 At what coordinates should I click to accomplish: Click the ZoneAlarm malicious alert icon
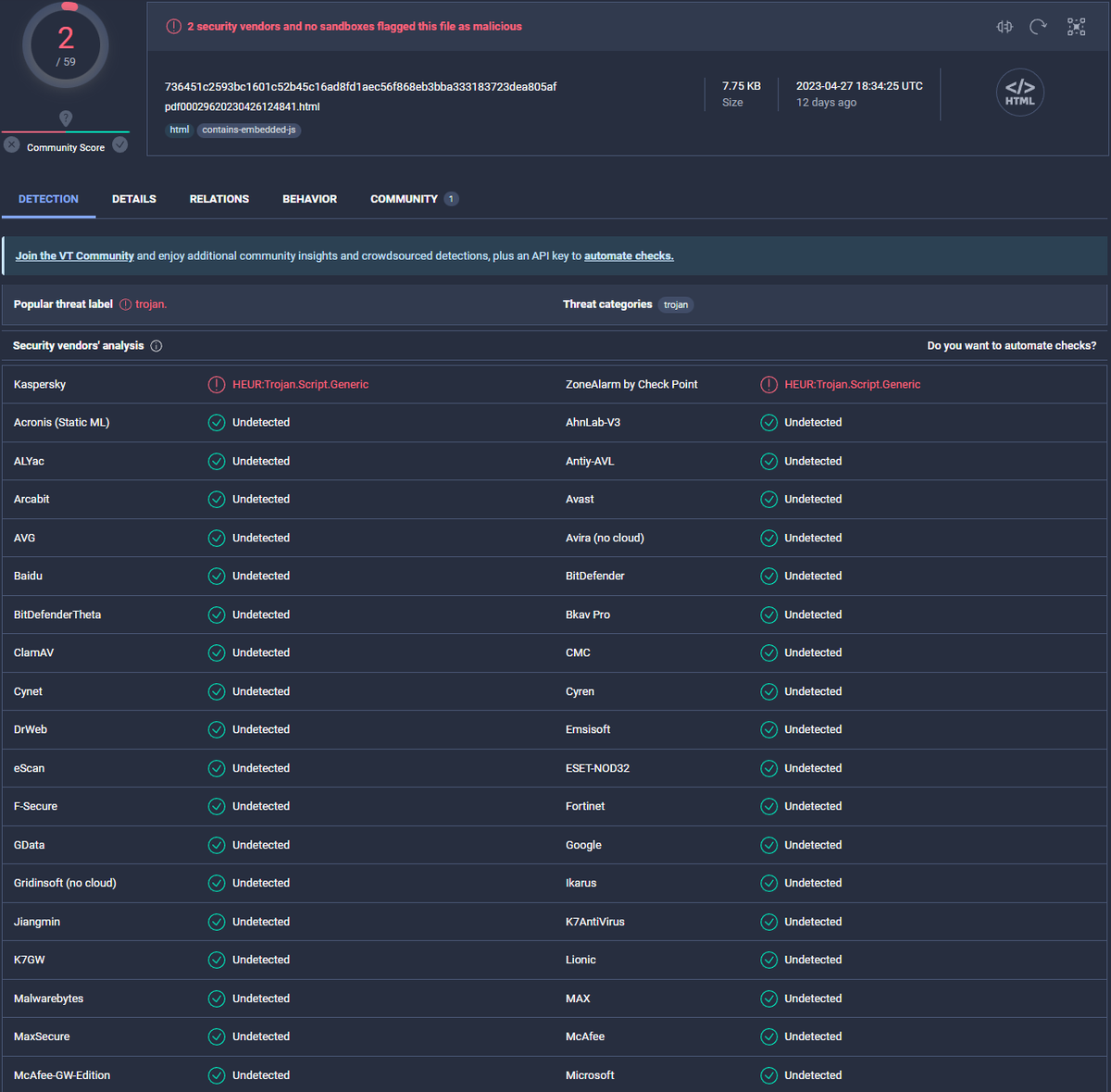pos(768,384)
